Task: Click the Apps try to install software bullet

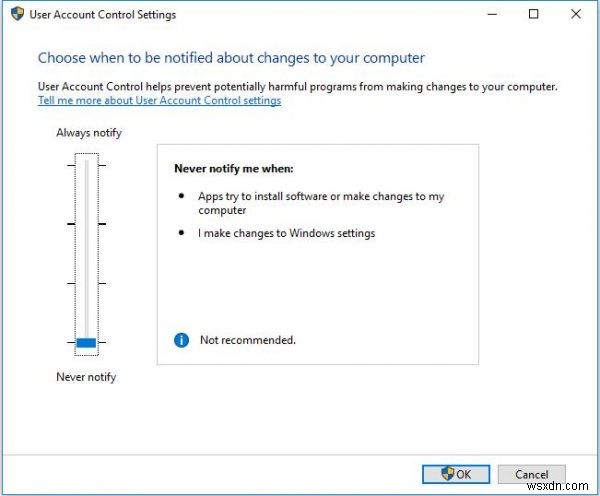Action: 320,203
